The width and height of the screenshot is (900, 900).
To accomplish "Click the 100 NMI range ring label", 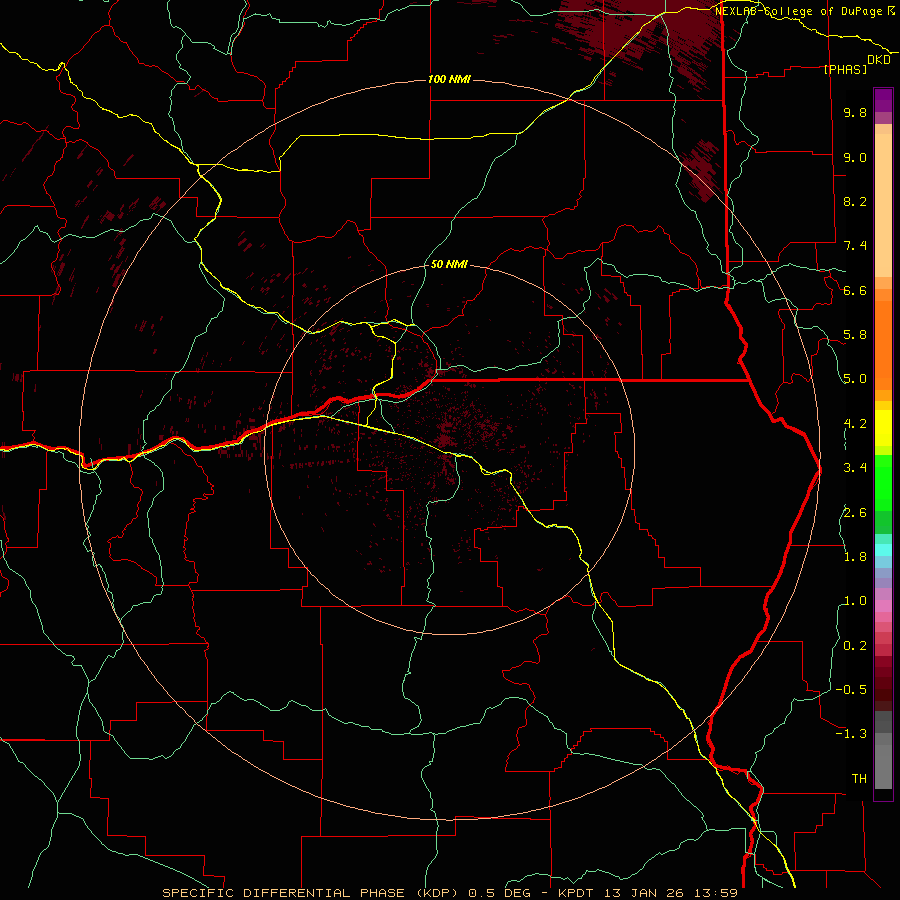I will 449,79.
